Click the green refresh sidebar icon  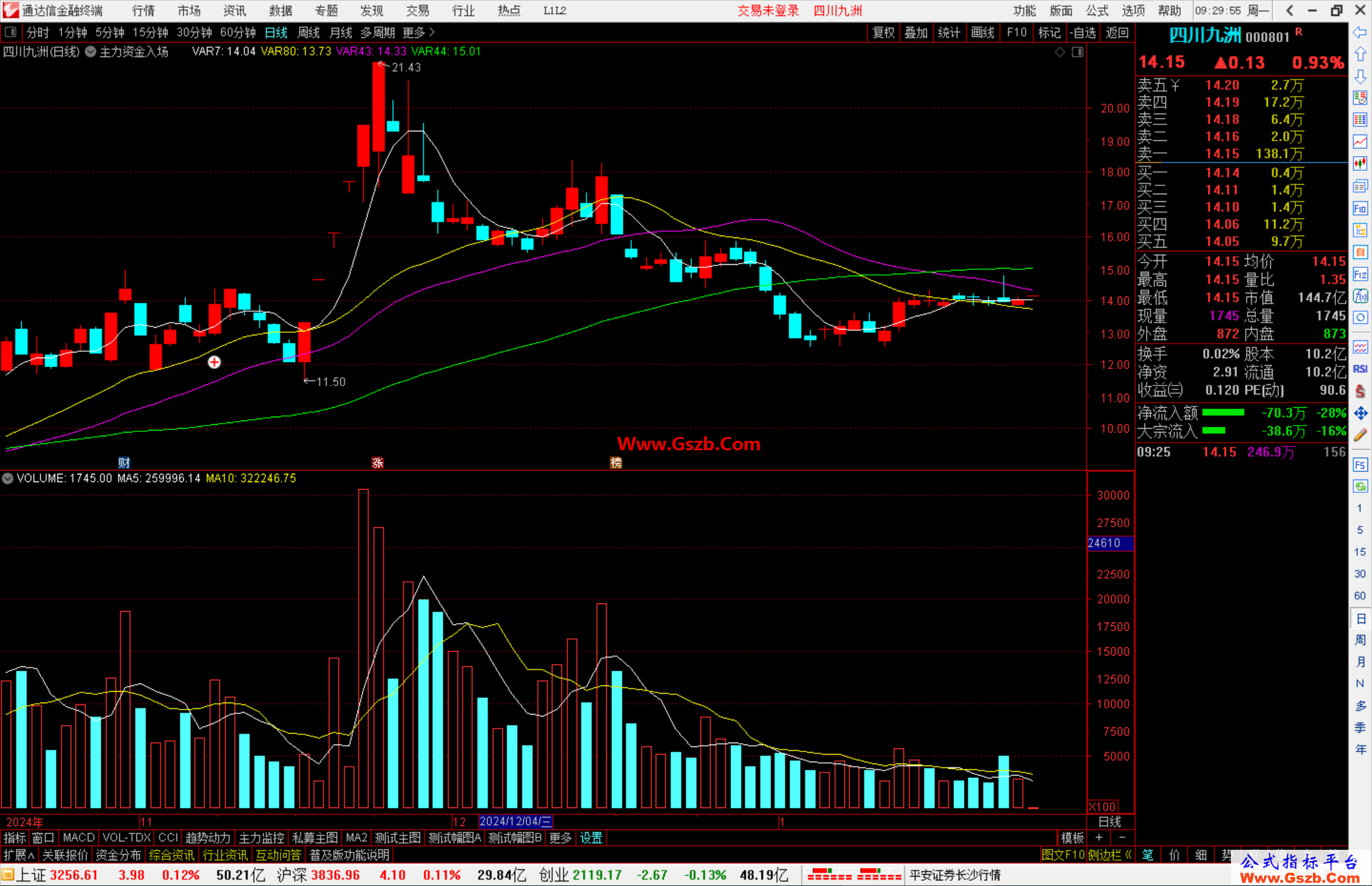click(x=1360, y=487)
